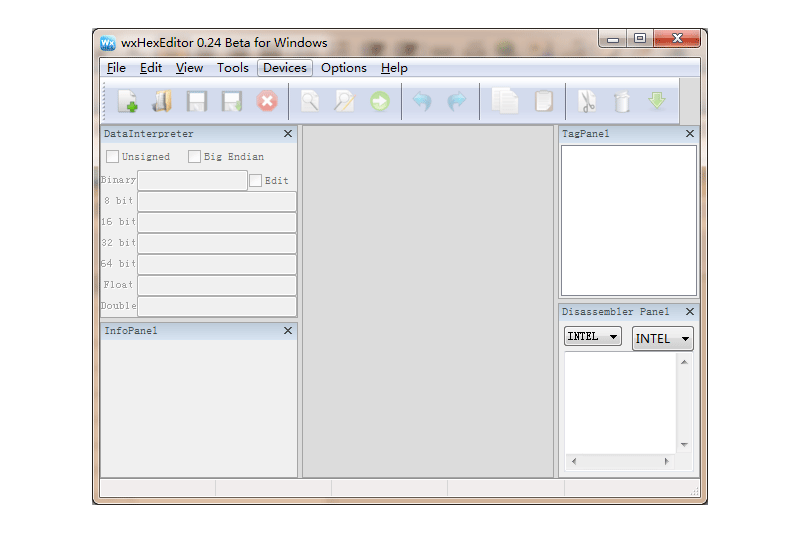Click disassembler scrollbar up arrow
This screenshot has width=800, height=533.
[684, 362]
